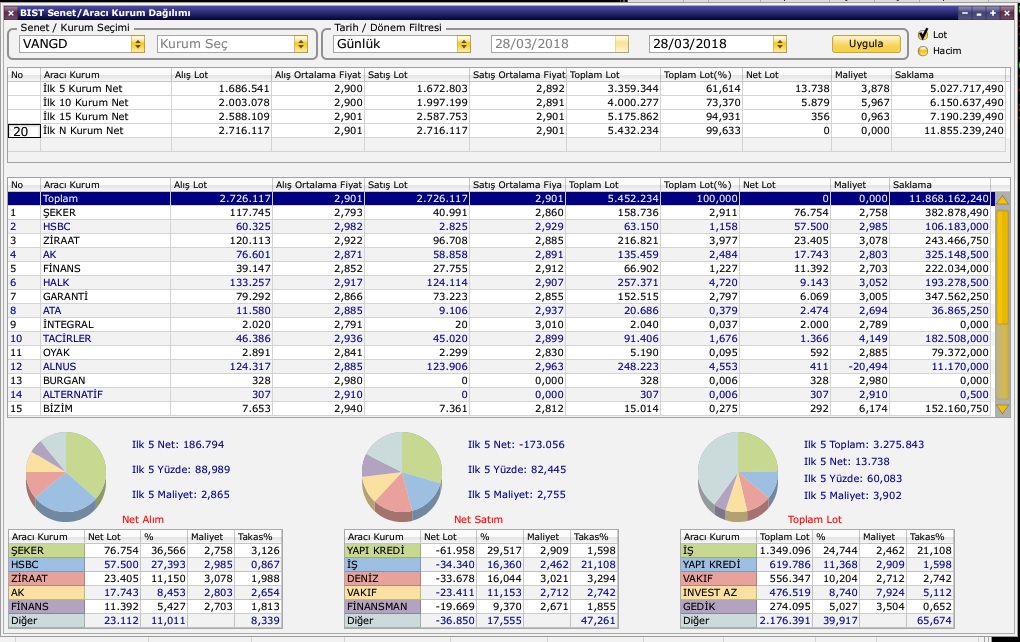Viewport: 1020px width, 642px height.
Task: Click İlk 5 Kurum Net summary row
Action: (x=507, y=88)
